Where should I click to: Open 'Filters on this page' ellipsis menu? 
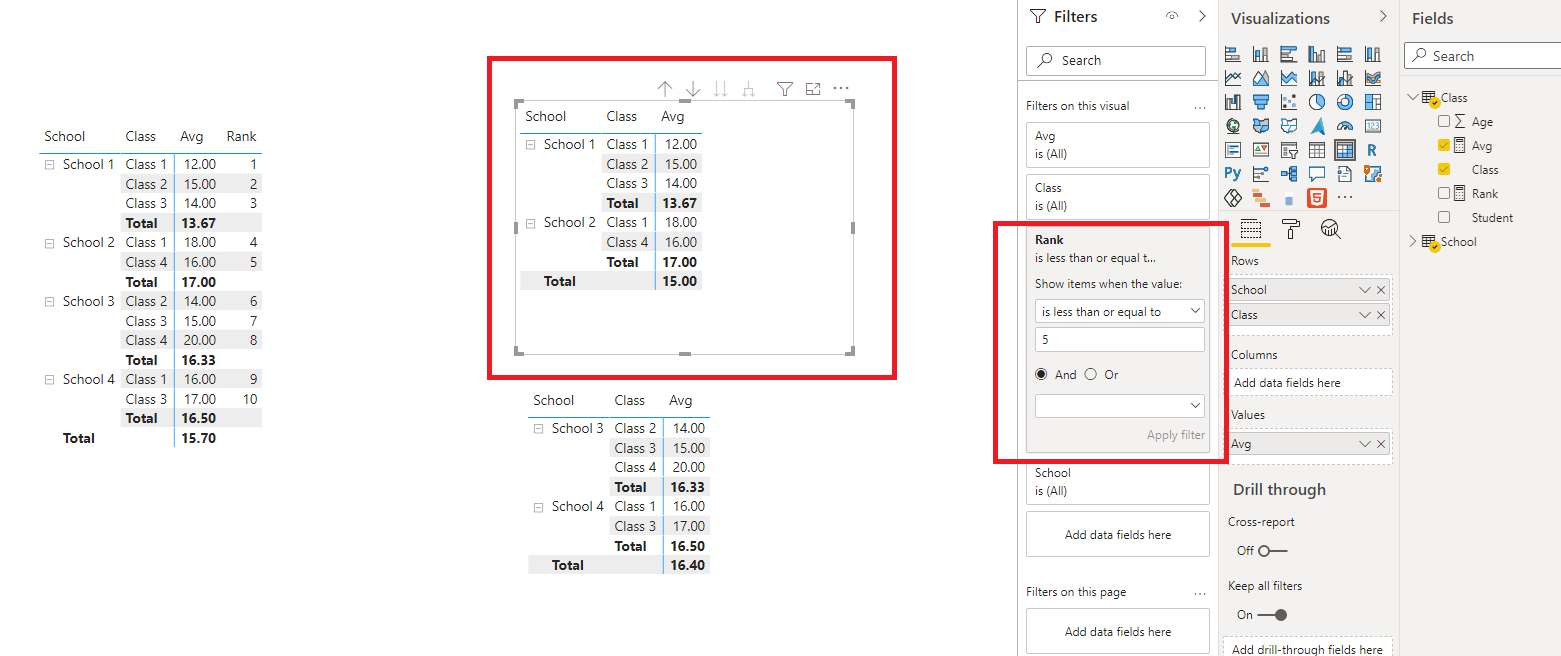pos(1200,592)
